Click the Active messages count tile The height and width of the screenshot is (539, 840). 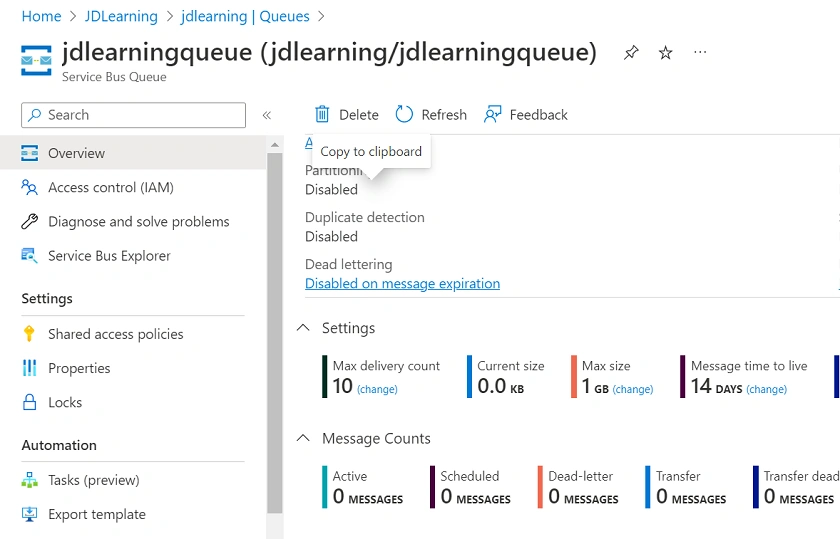pos(363,487)
